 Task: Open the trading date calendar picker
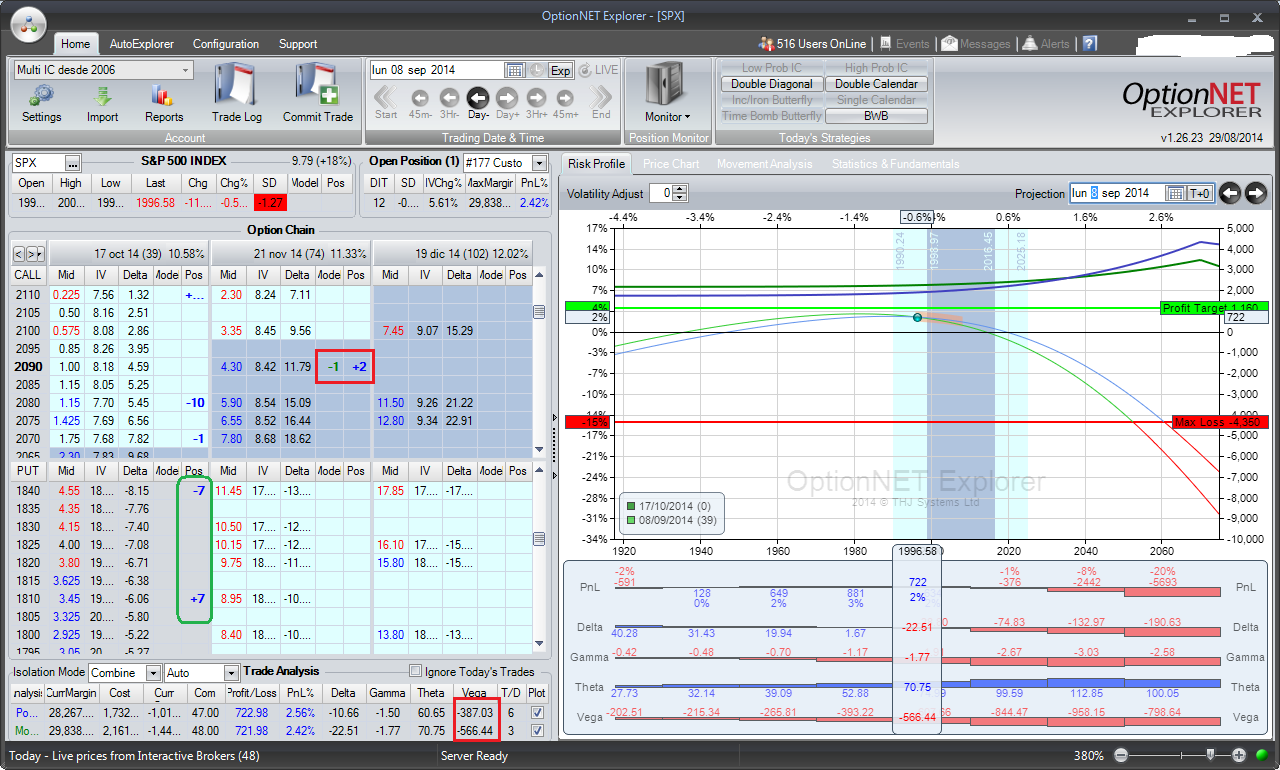[x=515, y=70]
